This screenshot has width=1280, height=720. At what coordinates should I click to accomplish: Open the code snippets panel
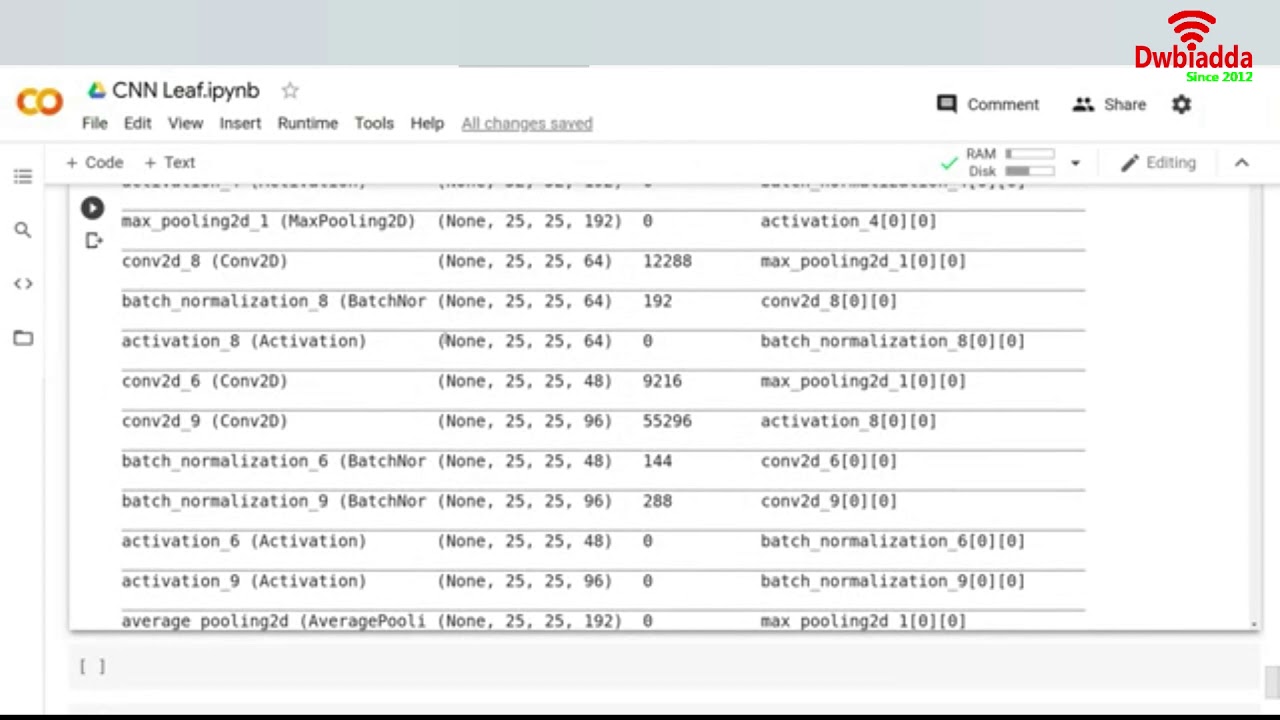click(23, 284)
